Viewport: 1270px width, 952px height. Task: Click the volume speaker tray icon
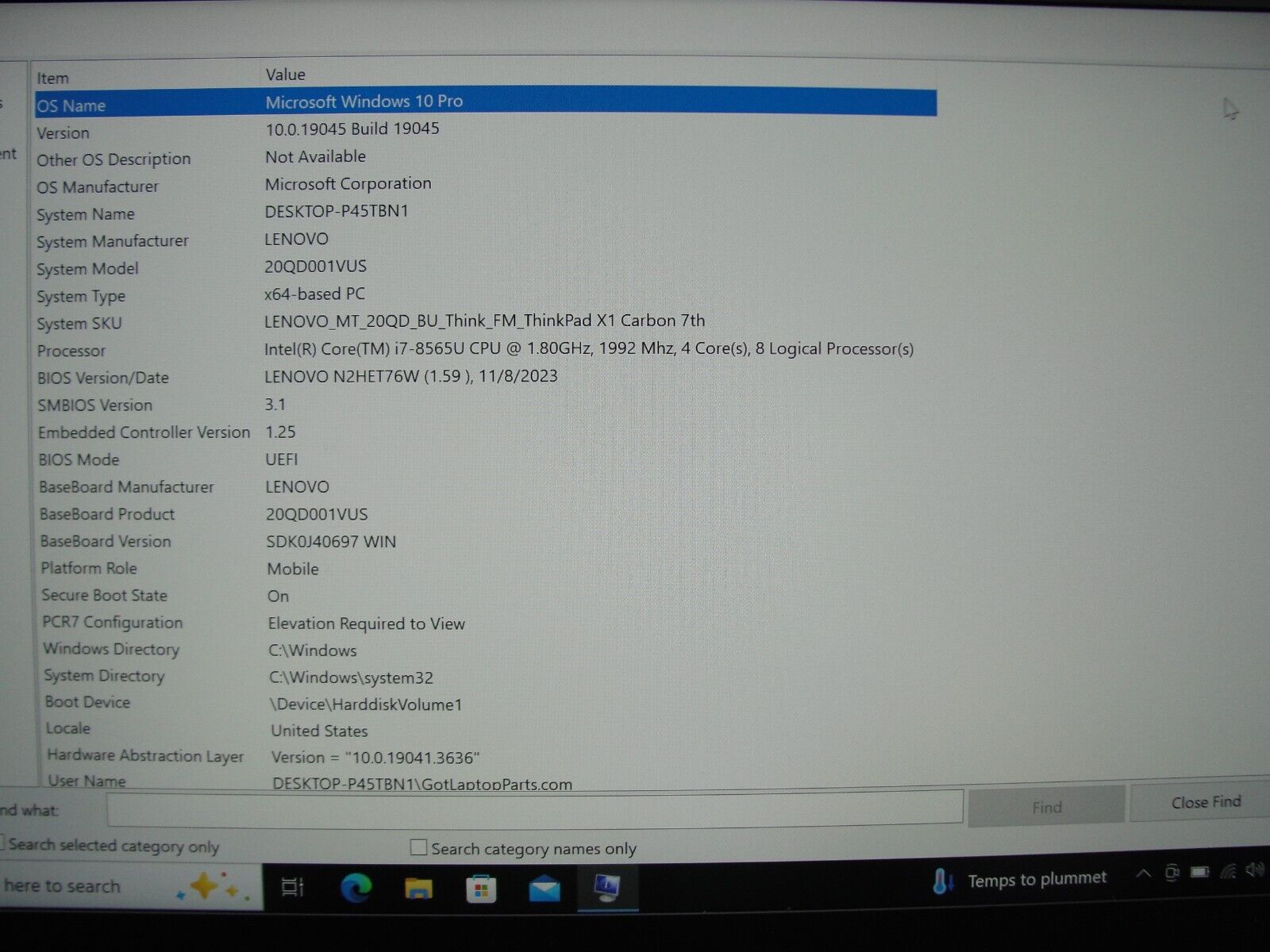pyautogui.click(x=1255, y=870)
